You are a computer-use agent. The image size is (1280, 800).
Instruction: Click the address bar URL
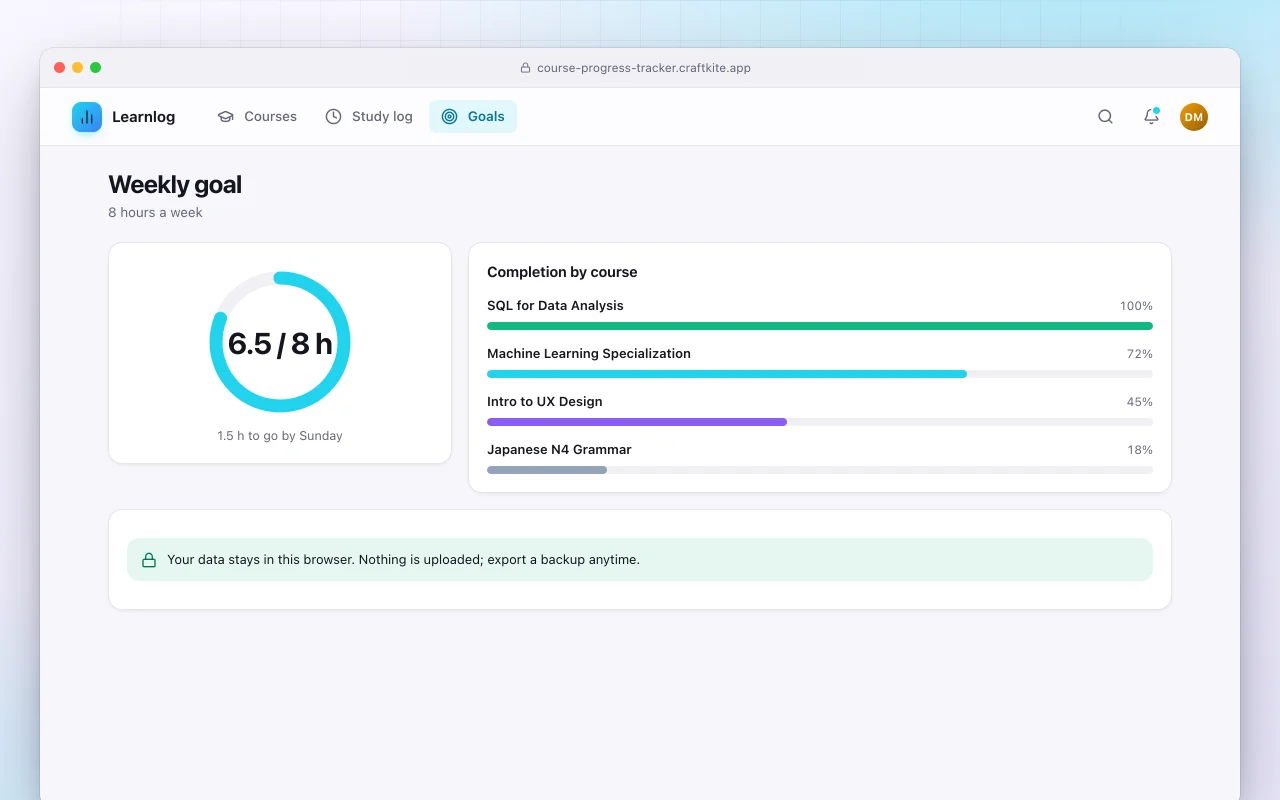644,68
